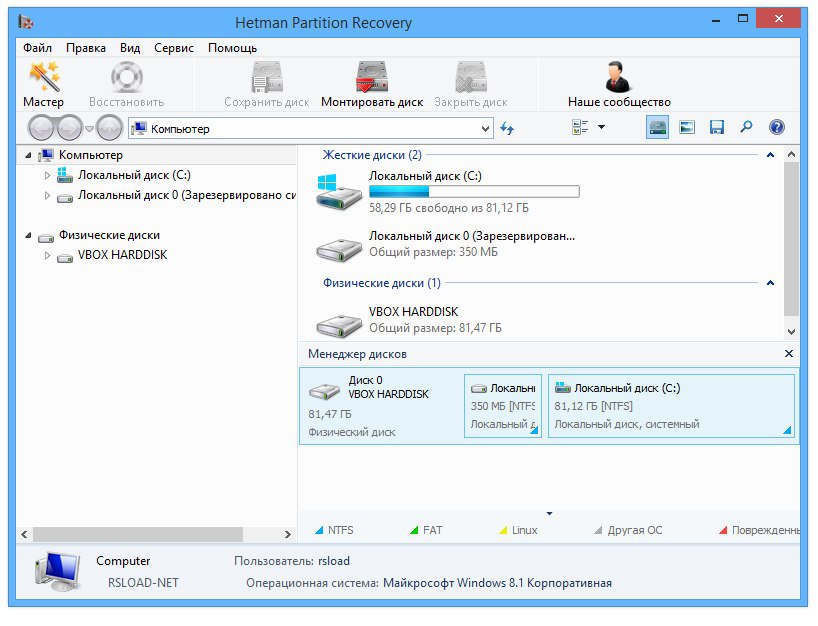This screenshot has width=818, height=626.
Task: Go back with the left navigation arrow
Action: coord(41,128)
